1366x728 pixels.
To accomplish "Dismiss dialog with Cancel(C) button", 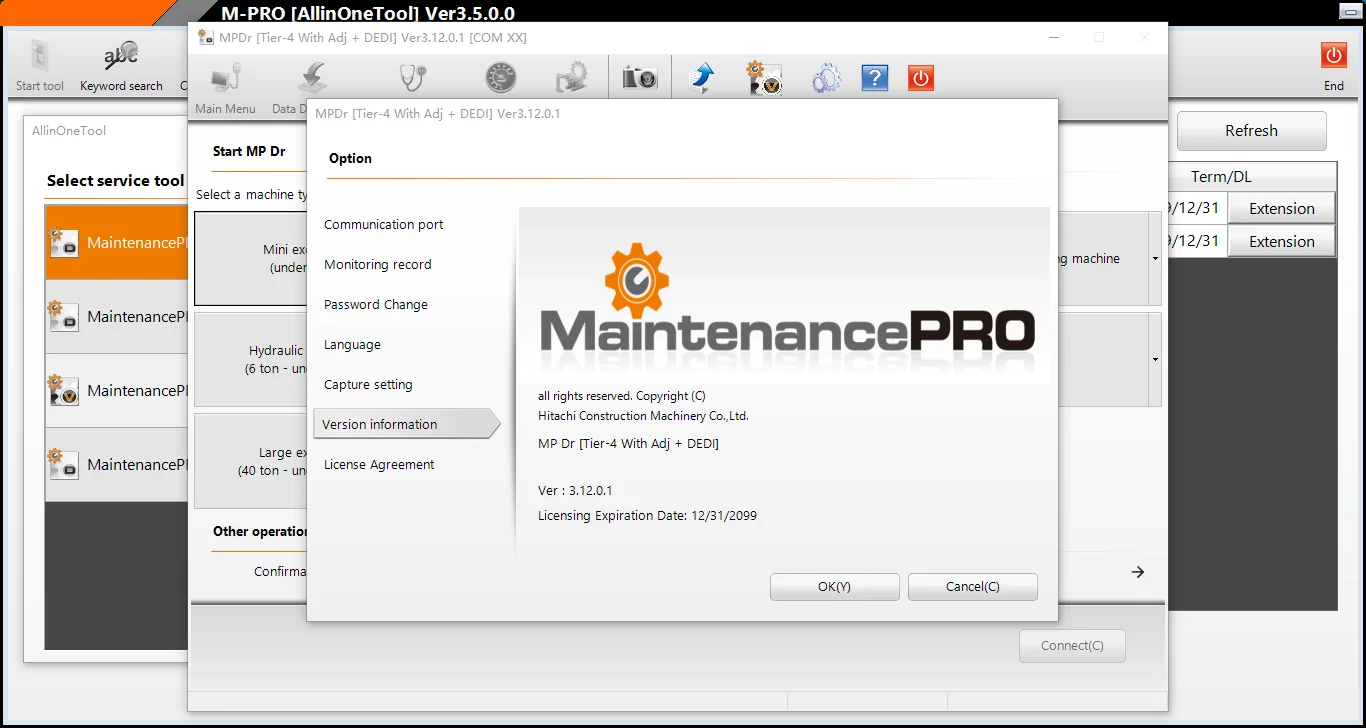I will (973, 587).
